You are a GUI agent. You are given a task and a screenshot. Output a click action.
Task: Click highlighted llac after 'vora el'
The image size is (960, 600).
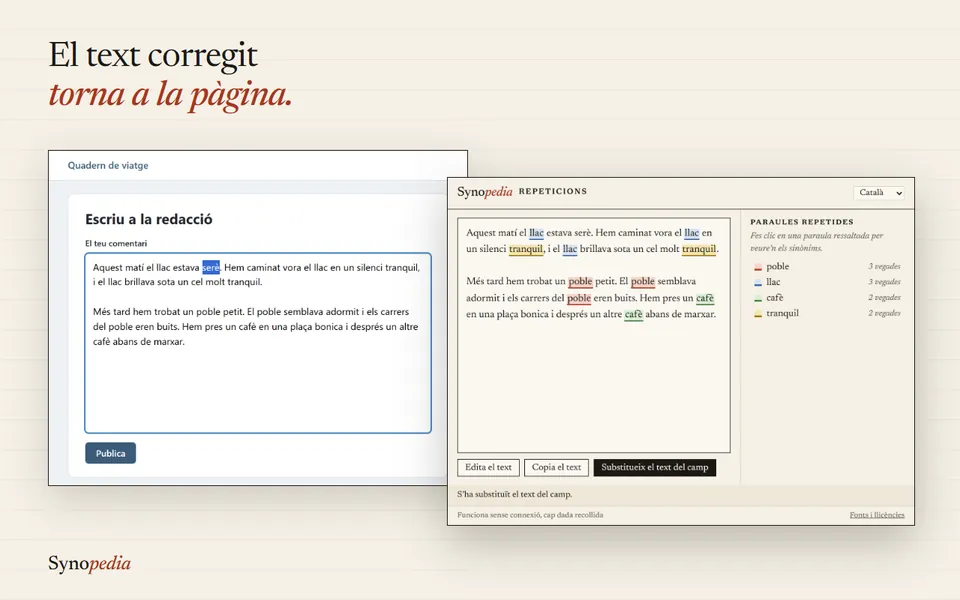(x=691, y=233)
